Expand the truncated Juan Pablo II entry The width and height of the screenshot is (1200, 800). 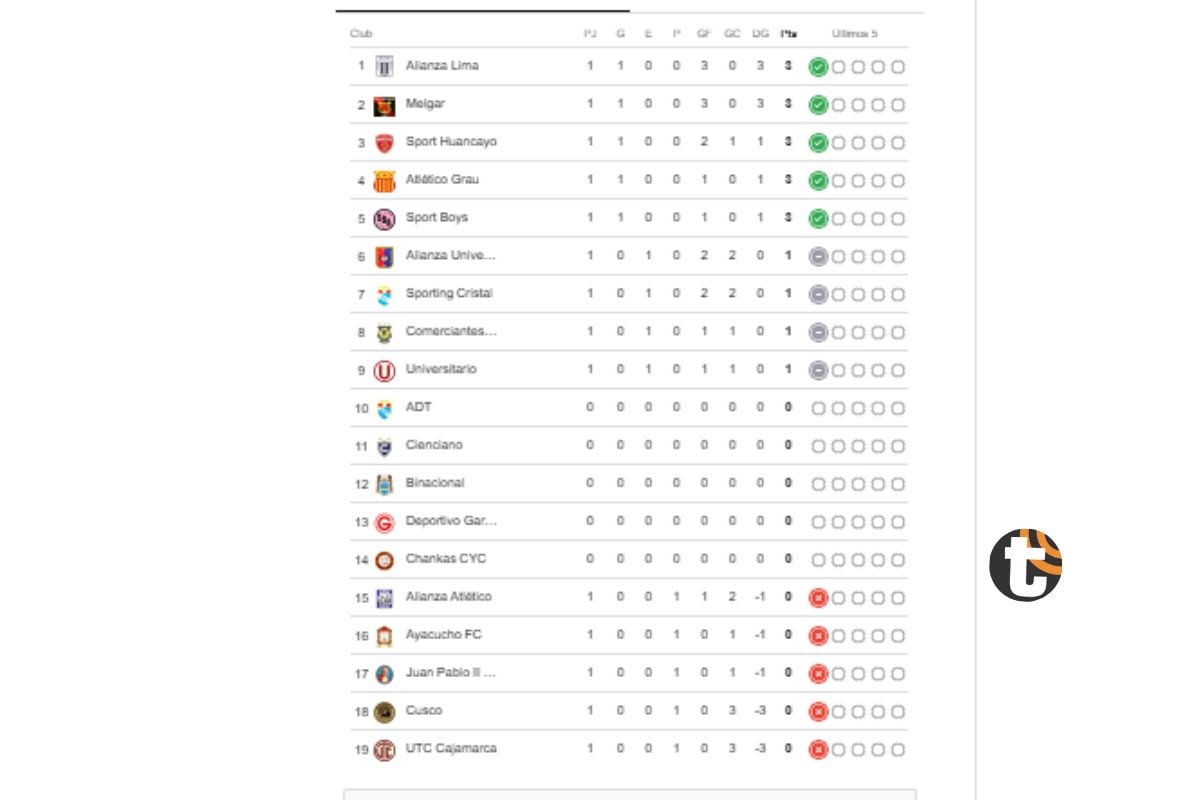pos(451,673)
